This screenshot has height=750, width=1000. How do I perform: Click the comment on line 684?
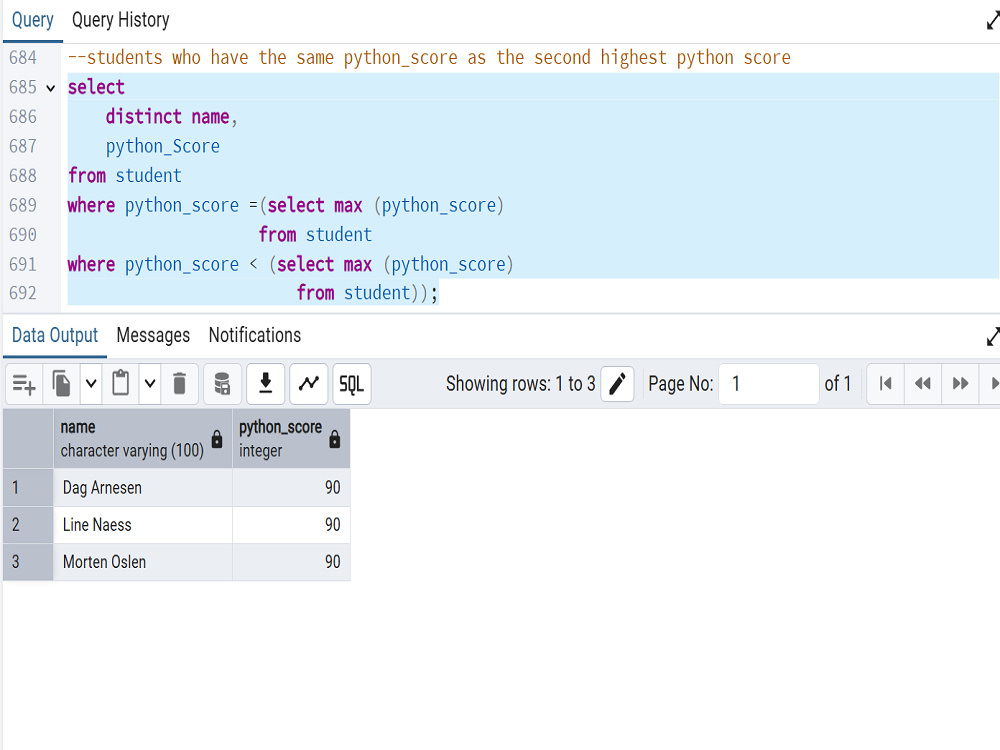(429, 58)
